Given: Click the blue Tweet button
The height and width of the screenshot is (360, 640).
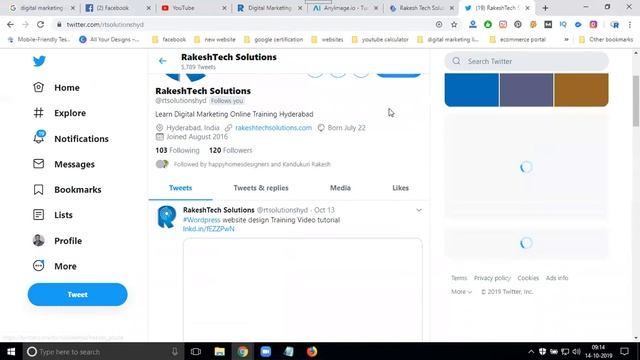Looking at the screenshot, I should (x=78, y=294).
